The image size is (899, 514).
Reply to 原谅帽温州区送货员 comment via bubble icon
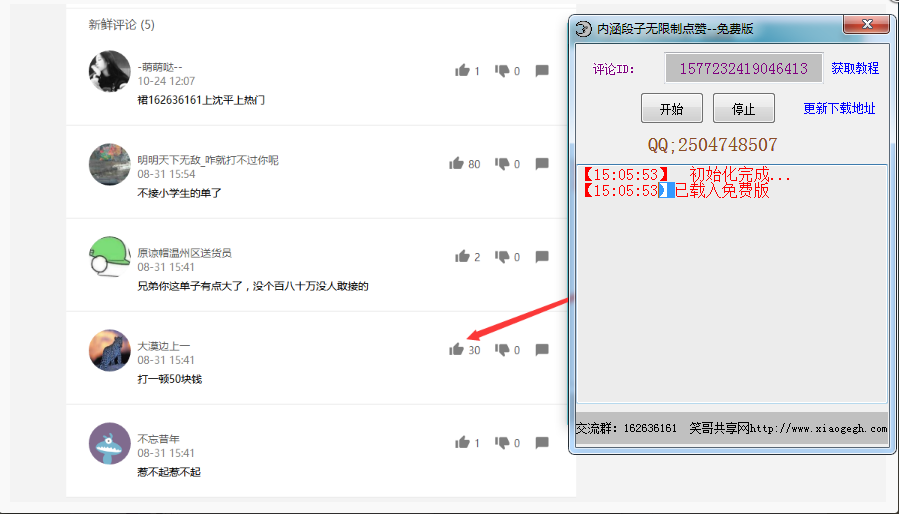click(542, 257)
